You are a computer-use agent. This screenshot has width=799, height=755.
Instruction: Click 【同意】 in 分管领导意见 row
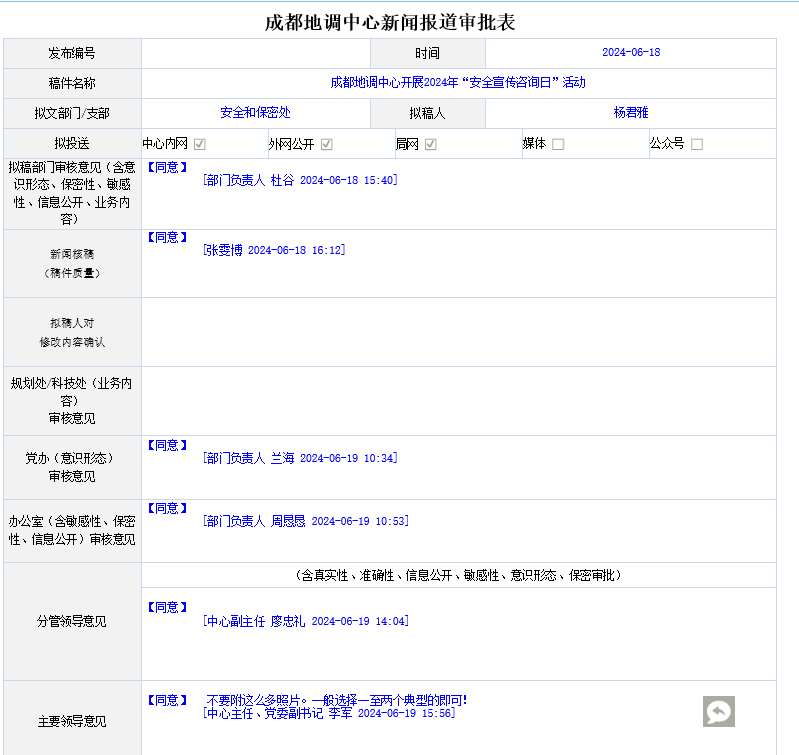click(167, 607)
